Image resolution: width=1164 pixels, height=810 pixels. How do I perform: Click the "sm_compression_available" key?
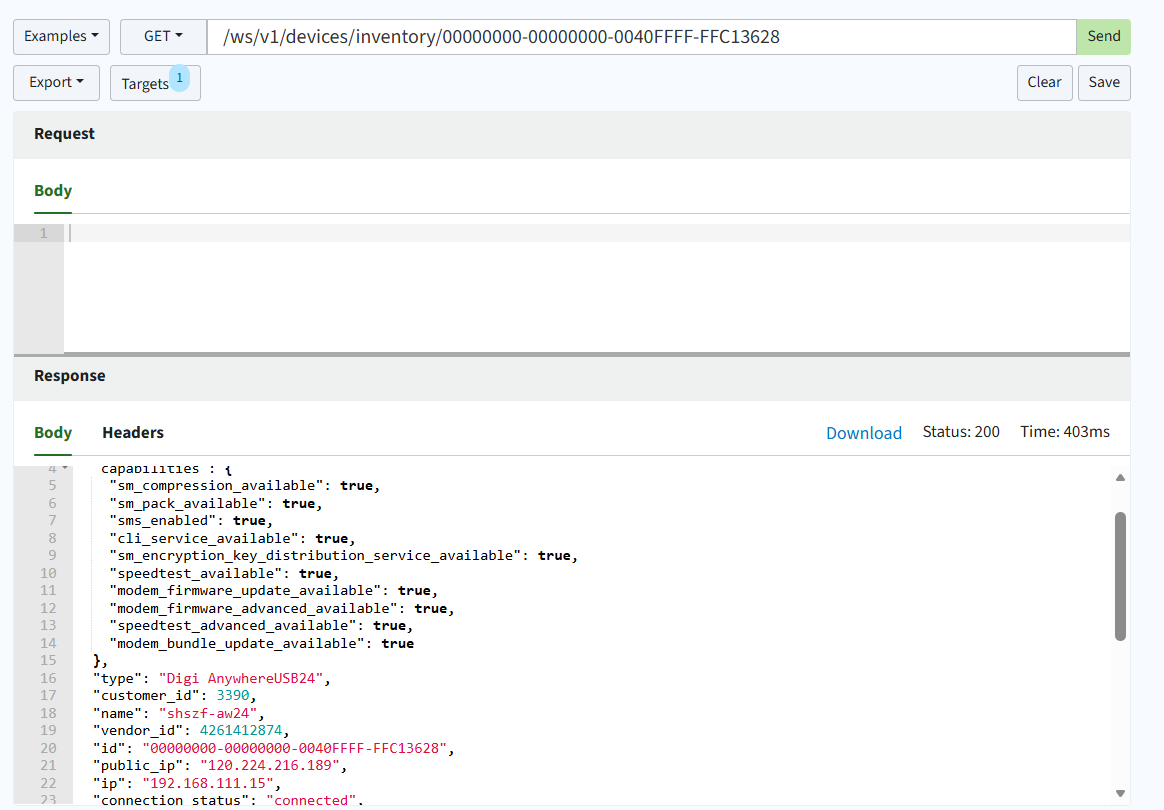(217, 486)
